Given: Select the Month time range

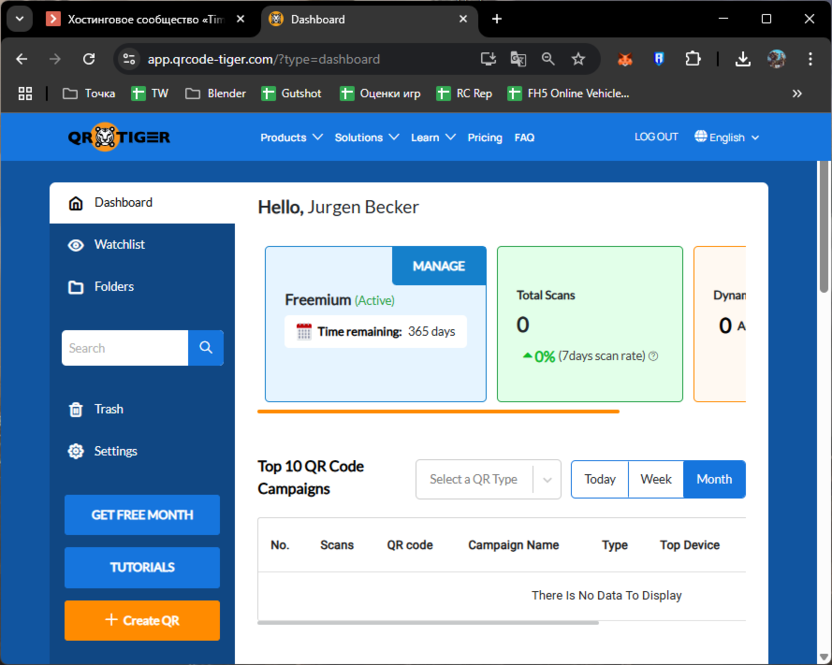Looking at the screenshot, I should 714,479.
